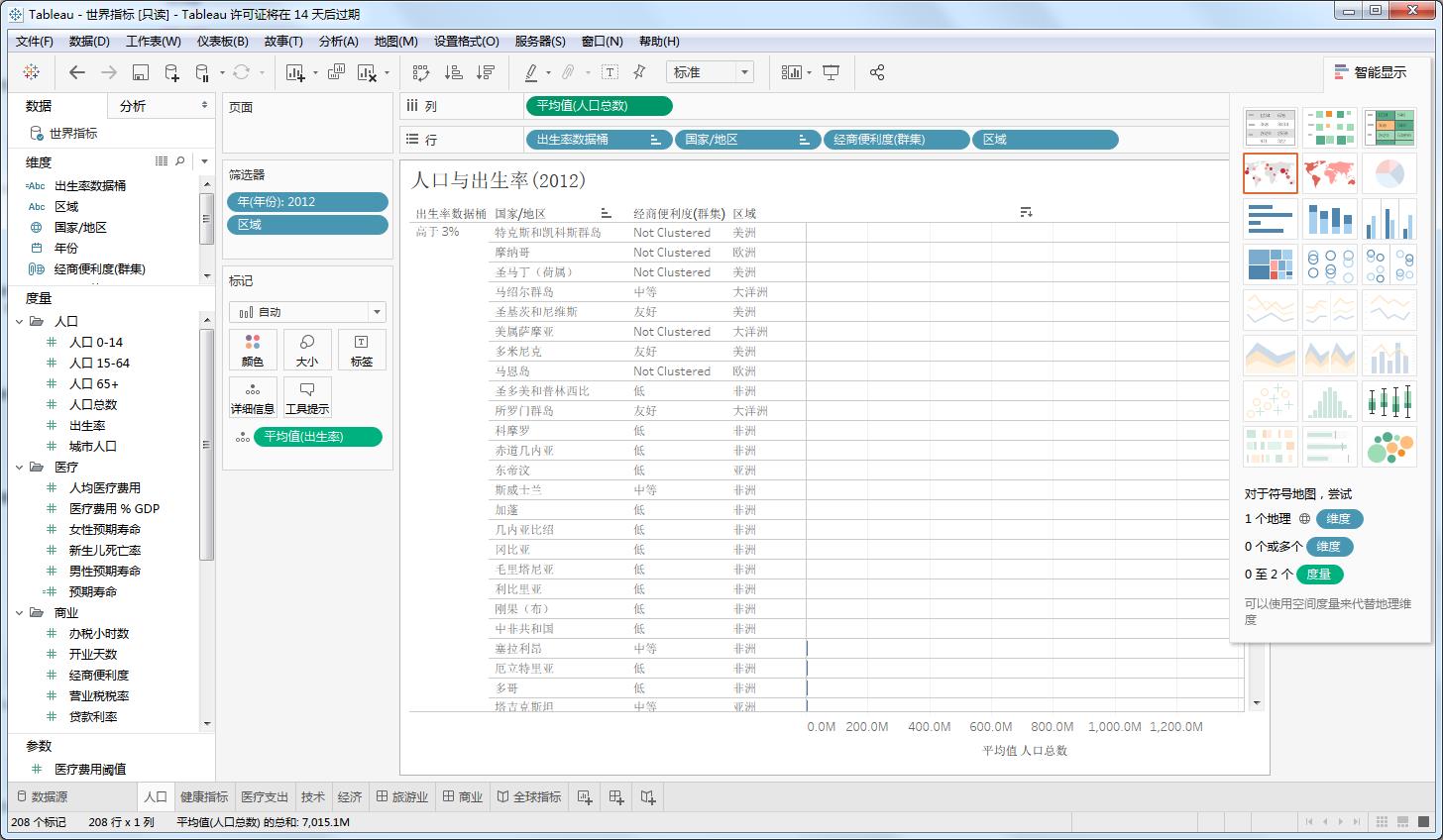
Task: Open the 工作表(W) menu
Action: [x=154, y=41]
